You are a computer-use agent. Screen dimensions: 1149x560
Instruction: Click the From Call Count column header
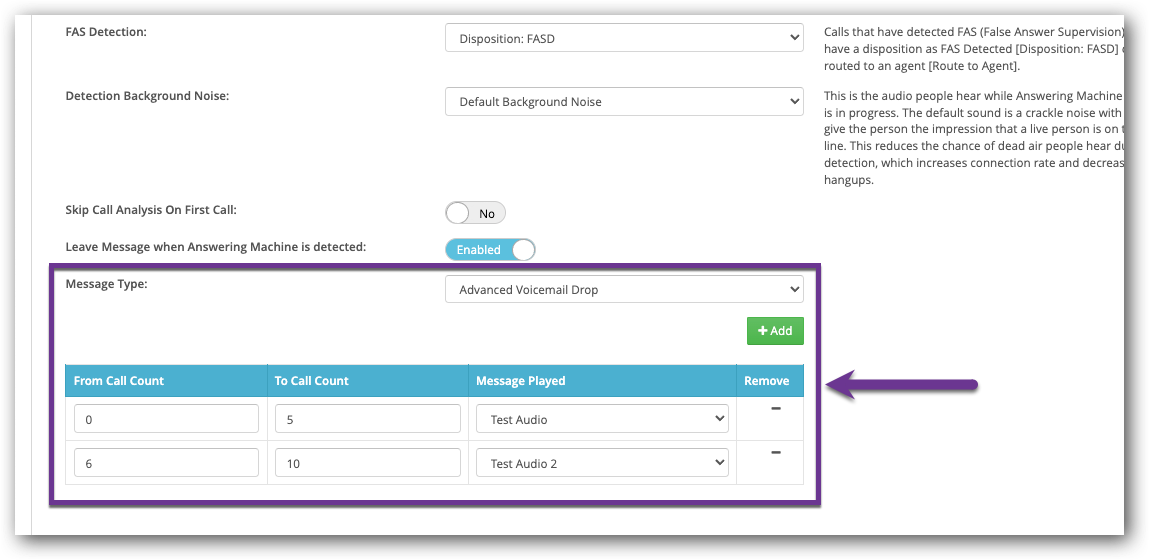pos(119,381)
